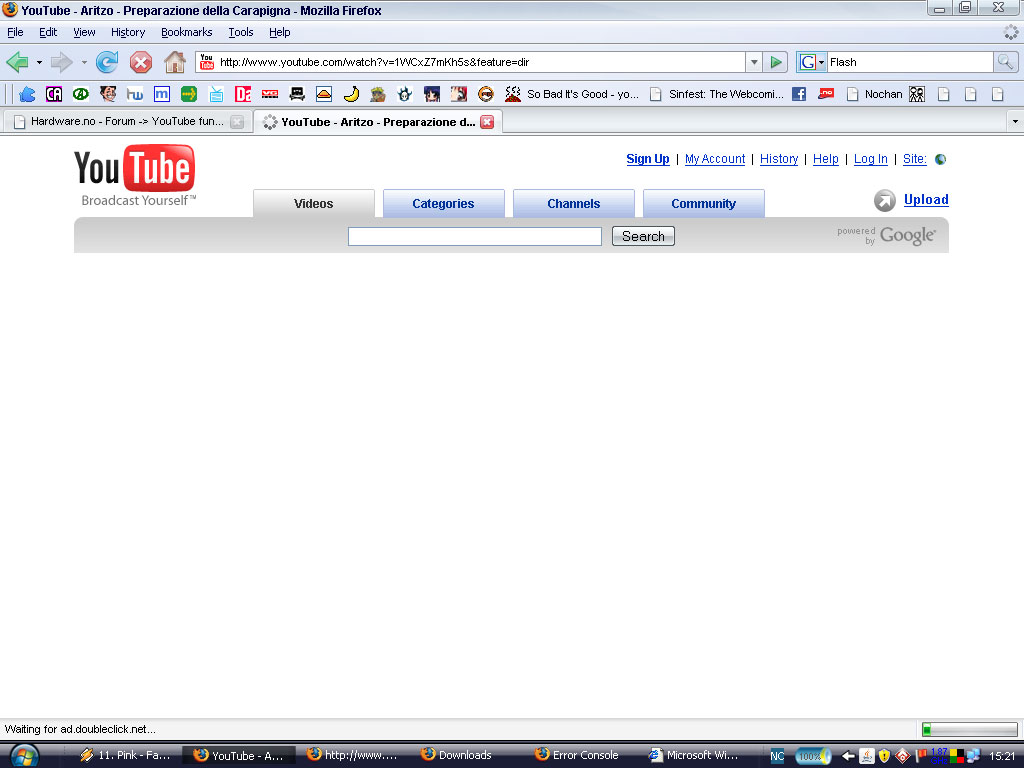Click the YouTube search input field
The width and height of the screenshot is (1024, 768).
(x=475, y=236)
